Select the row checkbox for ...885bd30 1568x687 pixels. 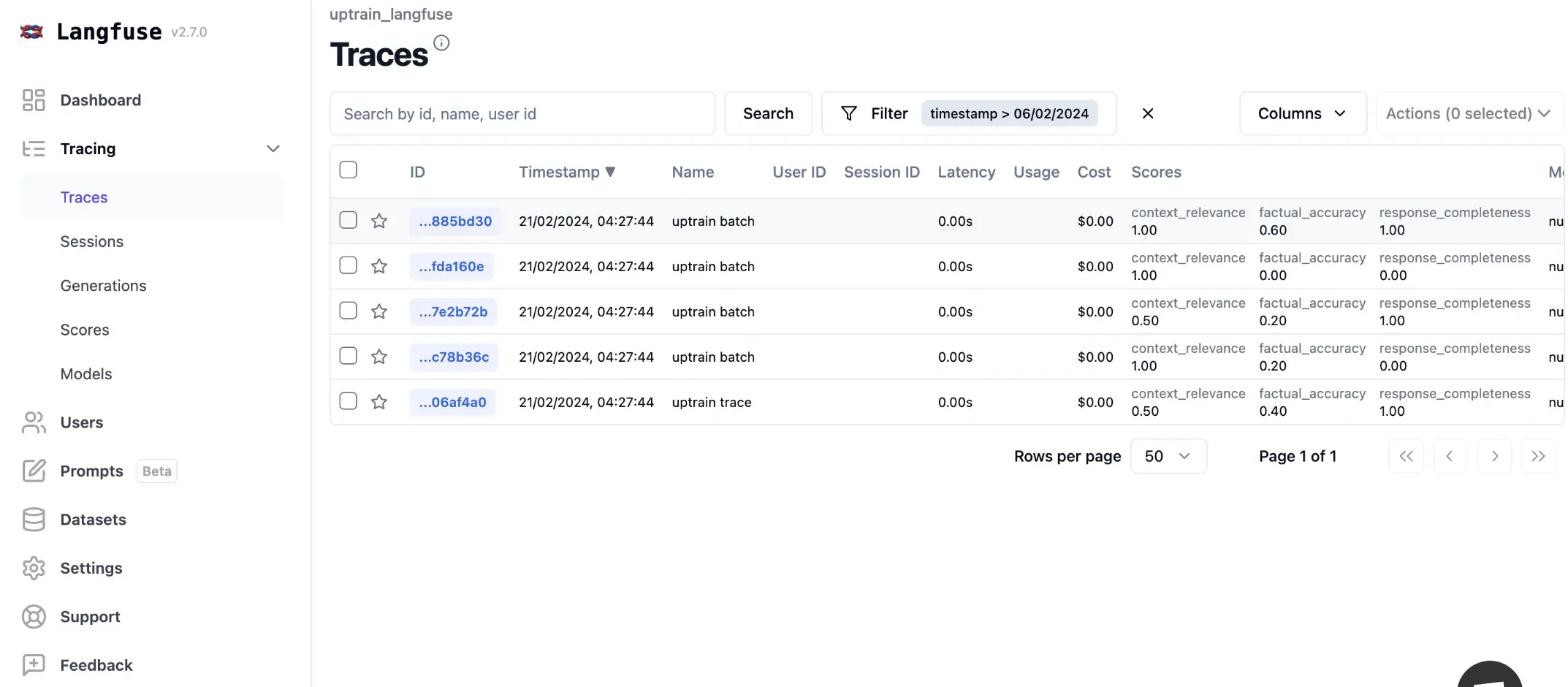coord(349,220)
